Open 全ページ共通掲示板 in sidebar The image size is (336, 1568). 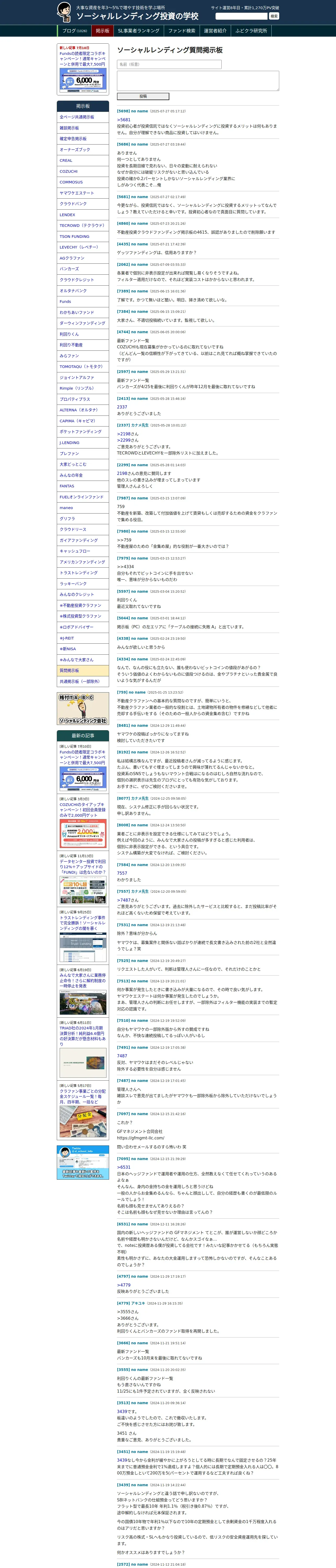[x=83, y=117]
